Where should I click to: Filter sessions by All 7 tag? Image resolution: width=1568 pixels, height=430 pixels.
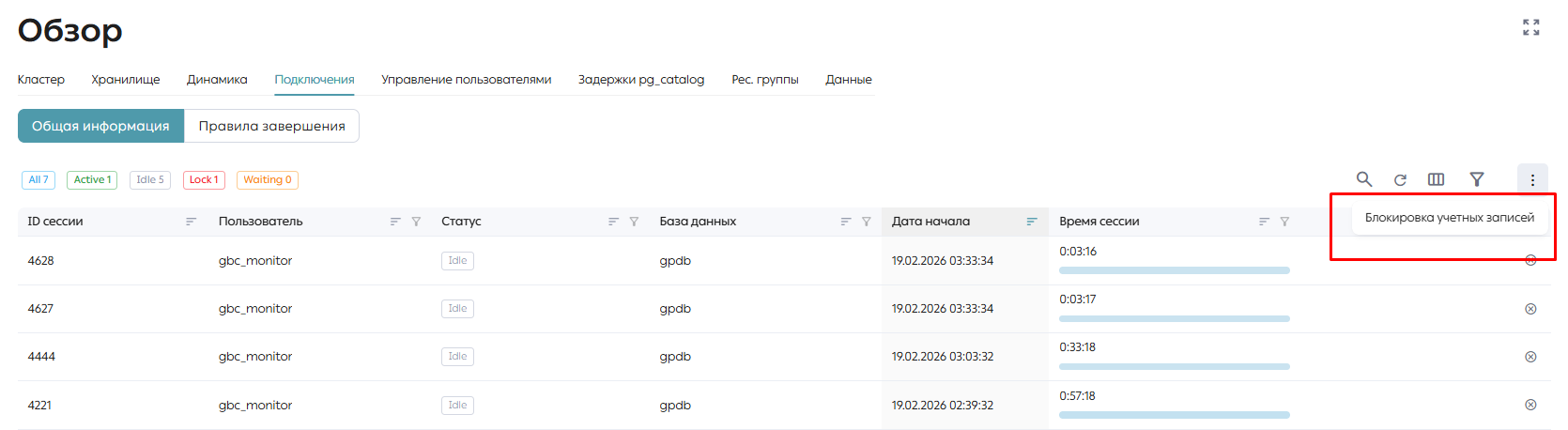38,179
